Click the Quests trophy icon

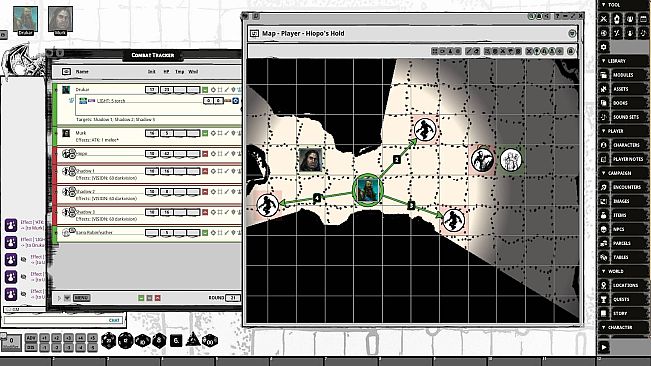[x=604, y=300]
